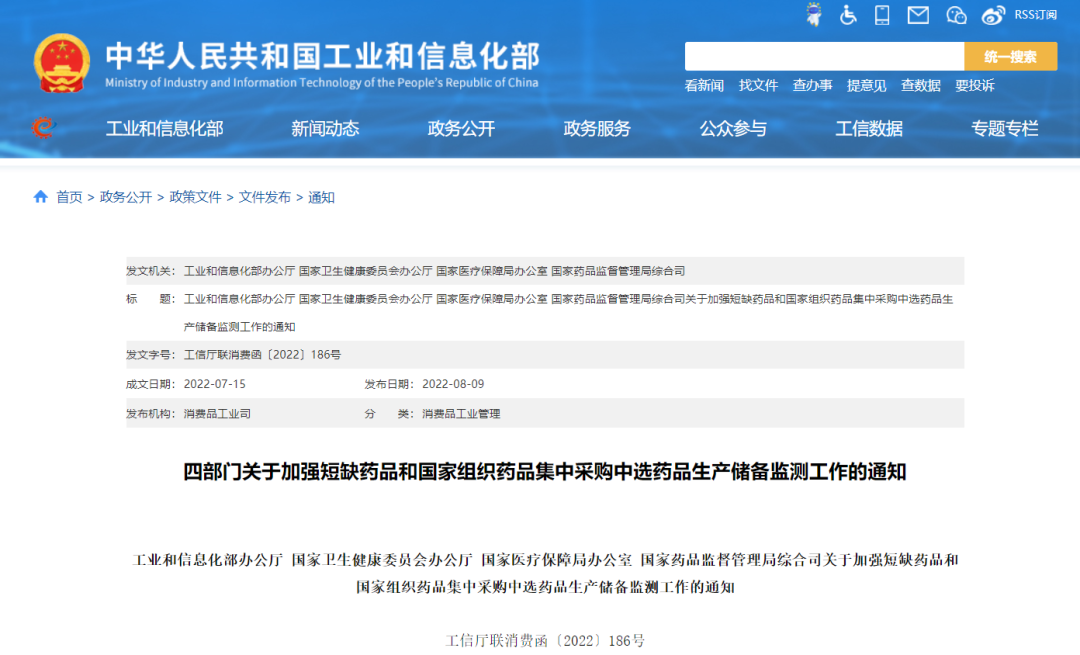1080x655 pixels.
Task: Select 工信厅联消费函〔2022〕186号 in the info table
Action: 262,355
